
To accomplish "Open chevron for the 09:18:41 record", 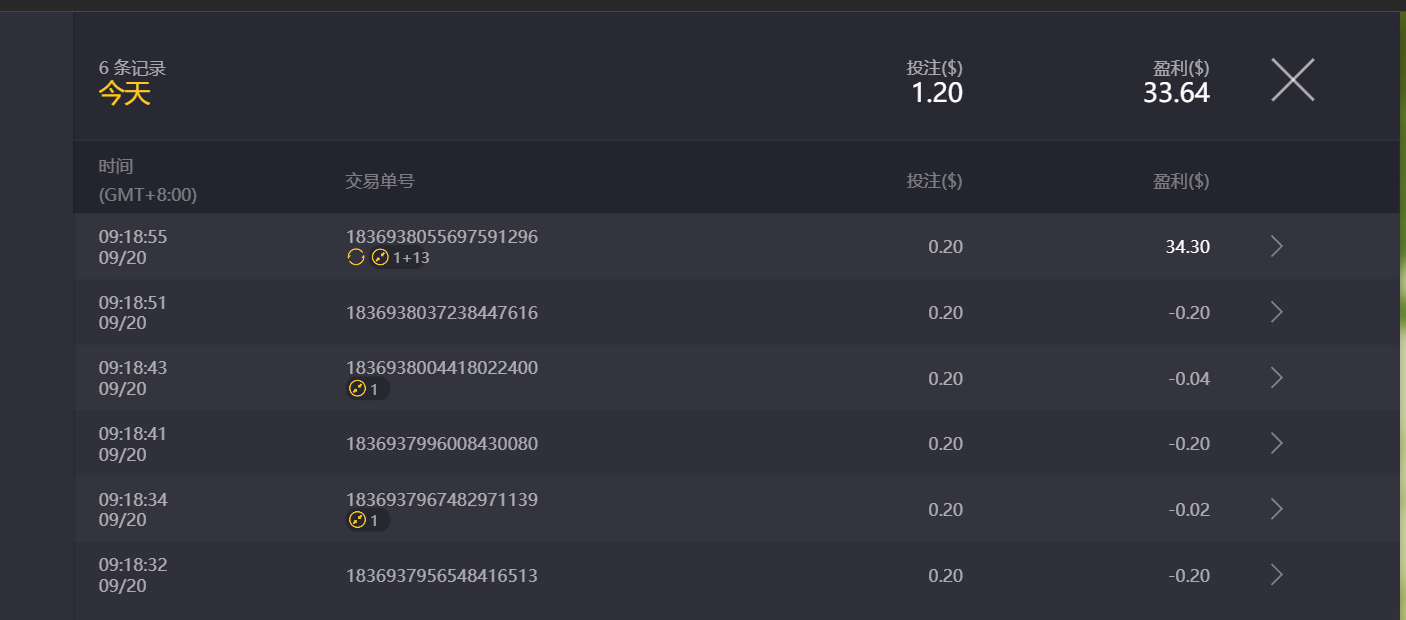I will 1276,444.
